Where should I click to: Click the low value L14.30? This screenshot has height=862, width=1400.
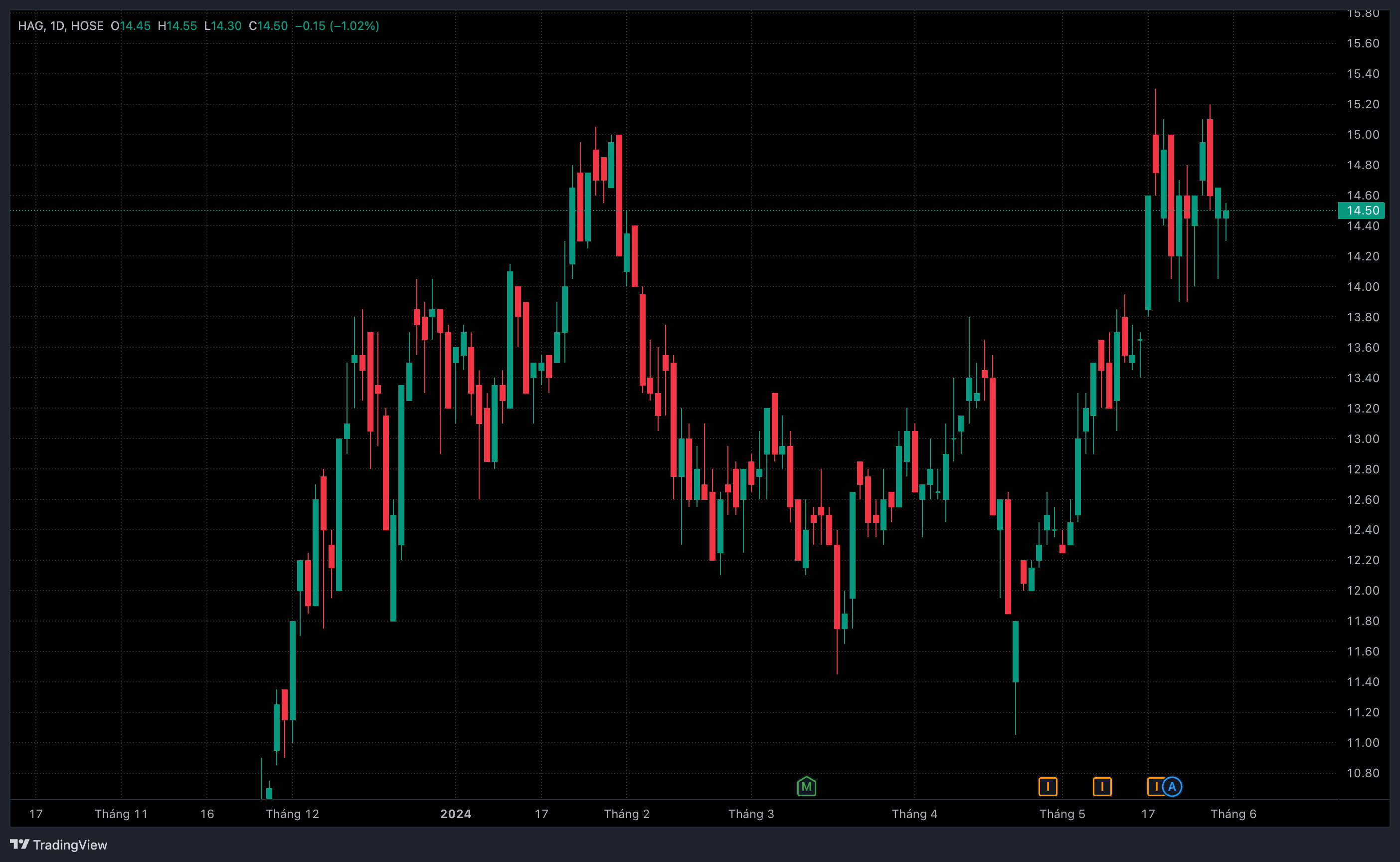[x=223, y=25]
